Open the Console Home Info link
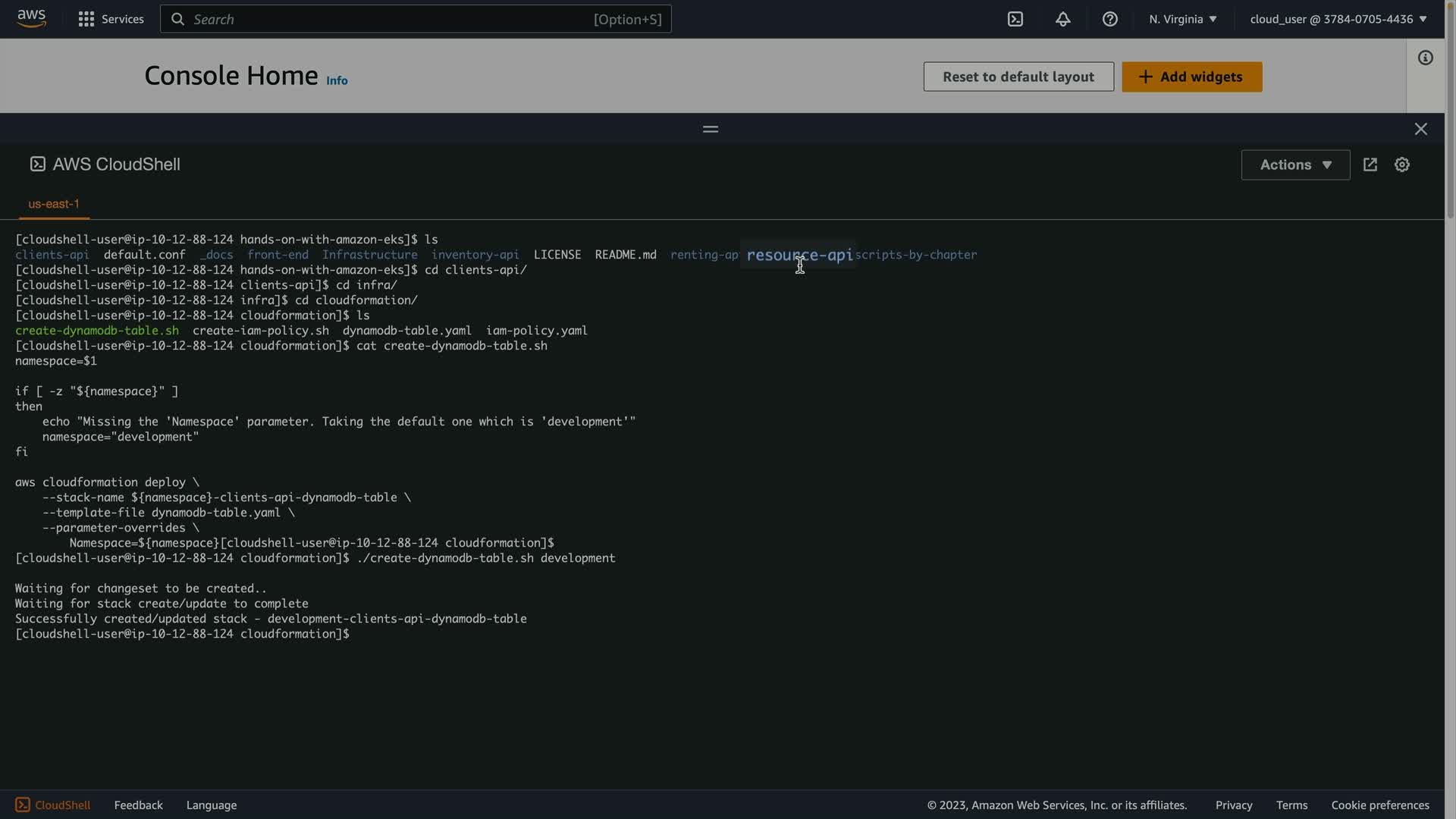Screen dimensions: 1456x819 [x=337, y=80]
